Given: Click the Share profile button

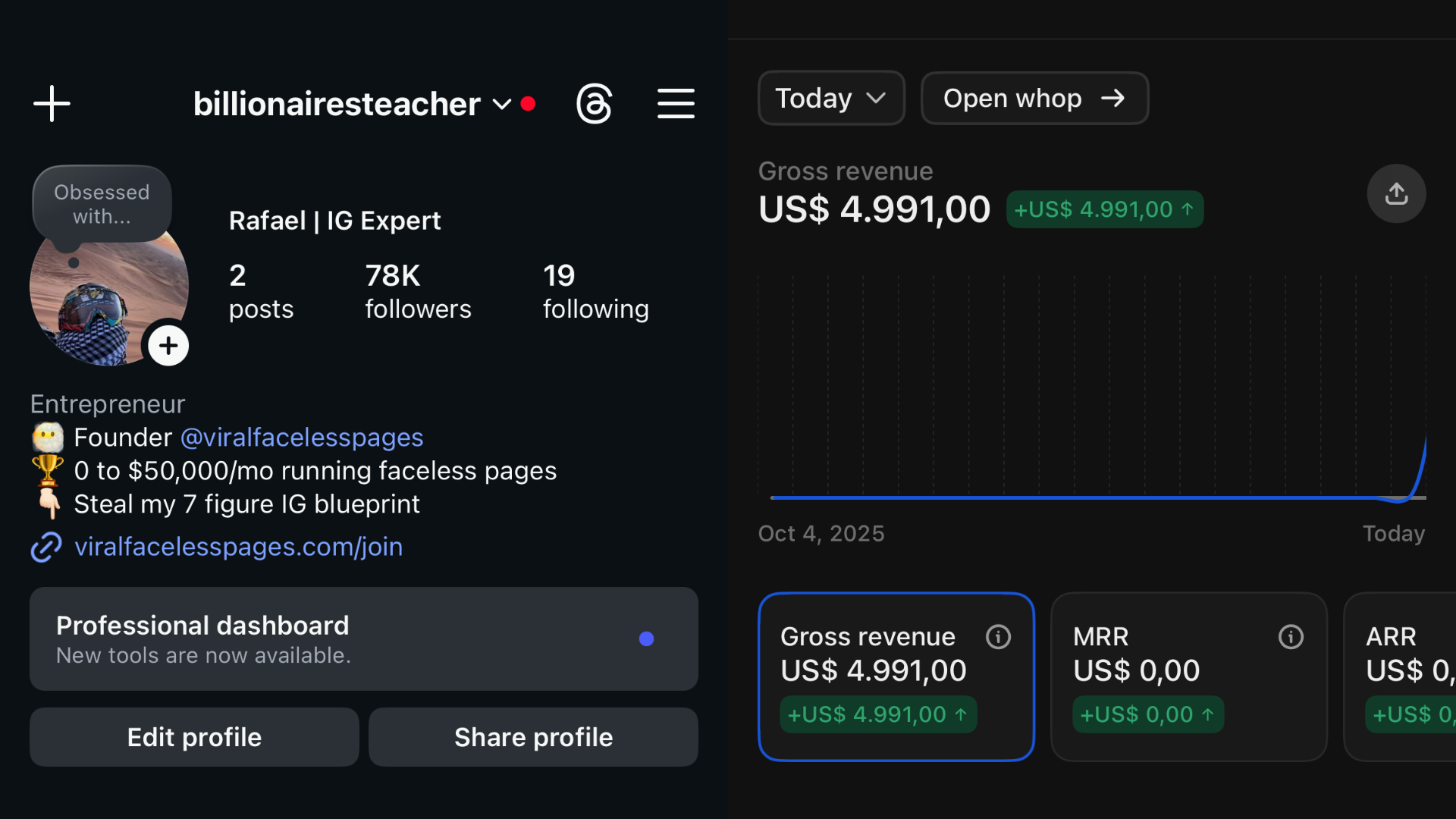Looking at the screenshot, I should coord(533,737).
